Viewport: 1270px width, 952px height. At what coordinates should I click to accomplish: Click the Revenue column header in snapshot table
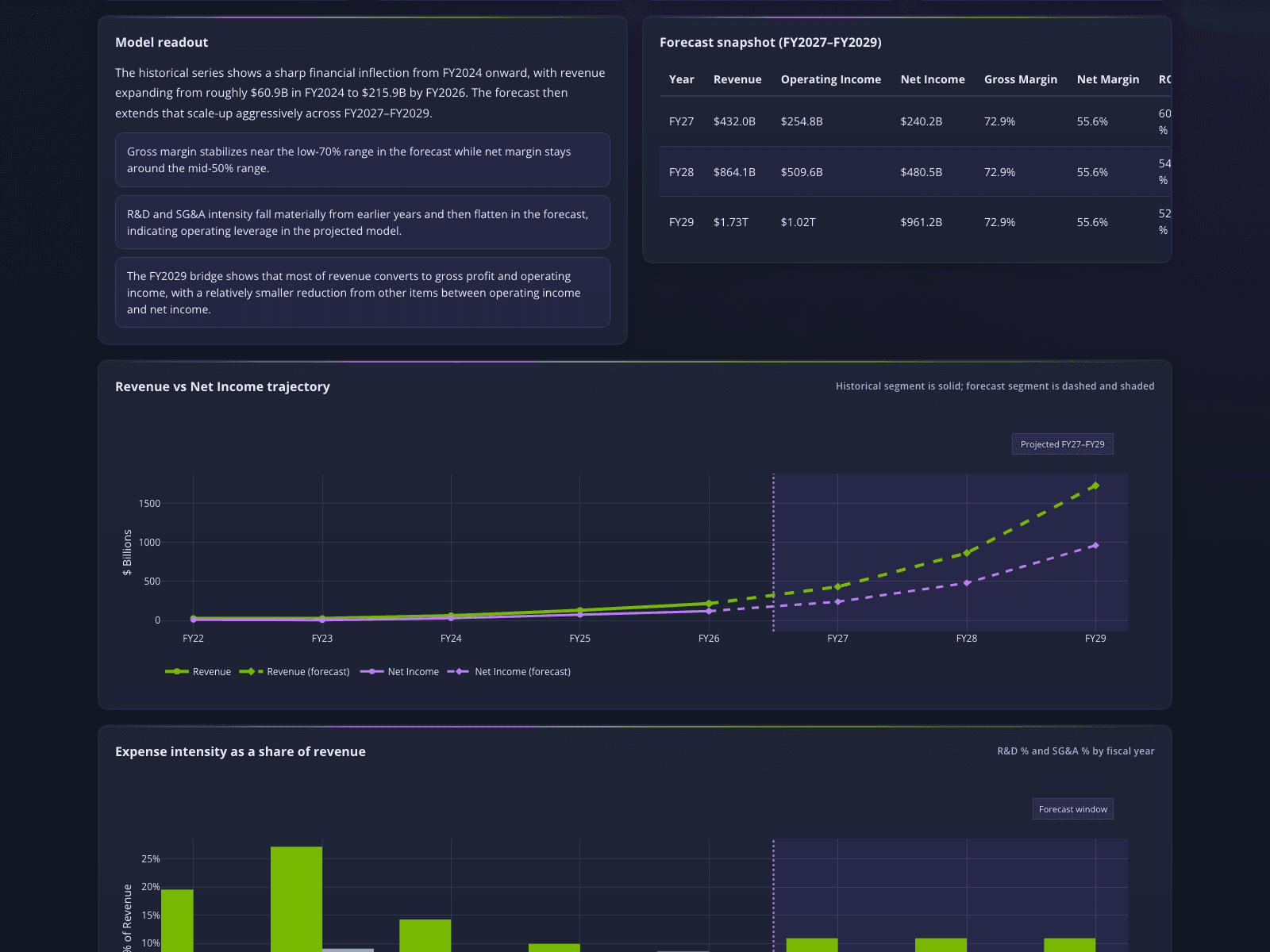coord(737,79)
